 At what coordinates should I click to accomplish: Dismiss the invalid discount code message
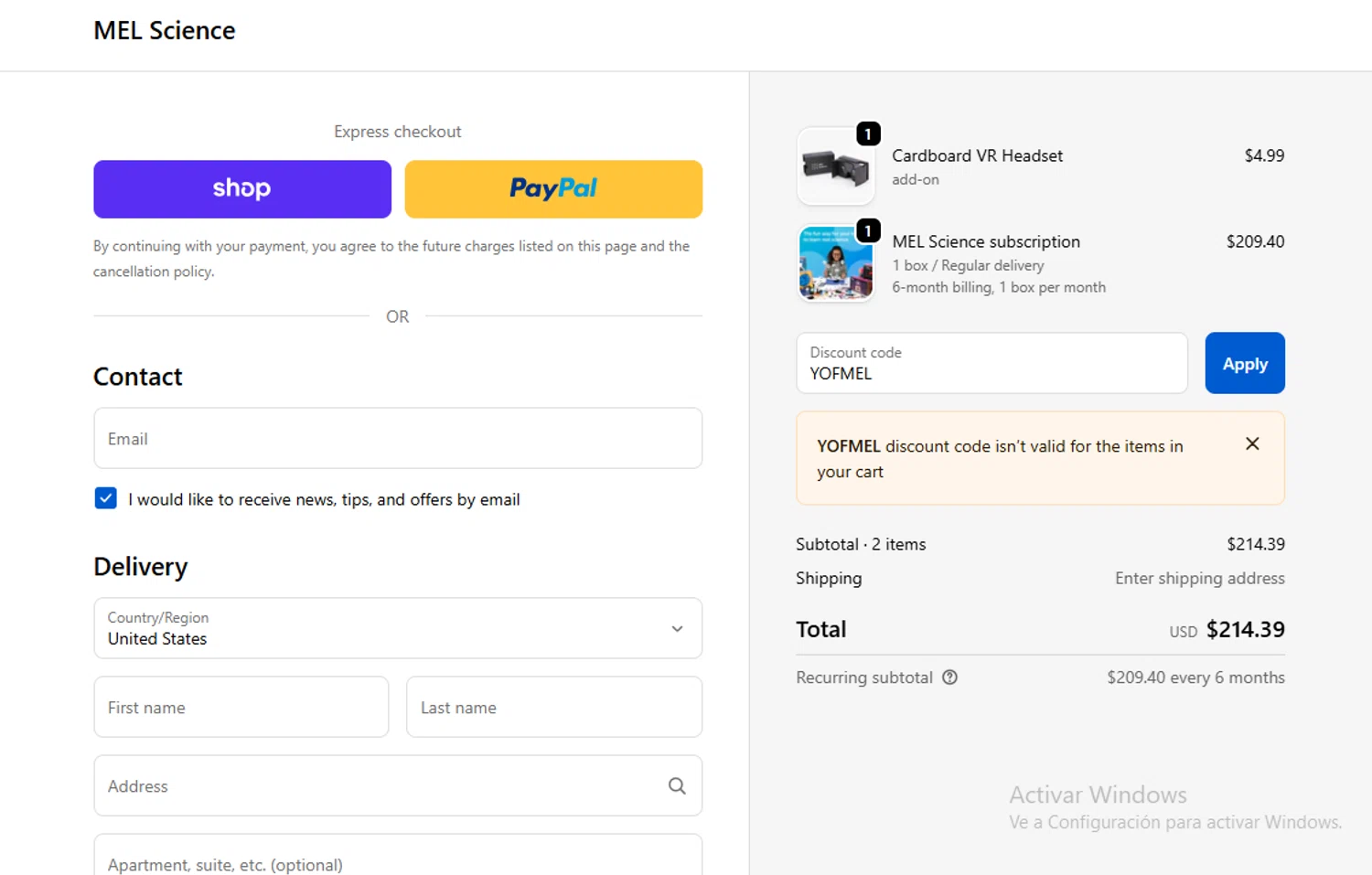[x=1252, y=443]
